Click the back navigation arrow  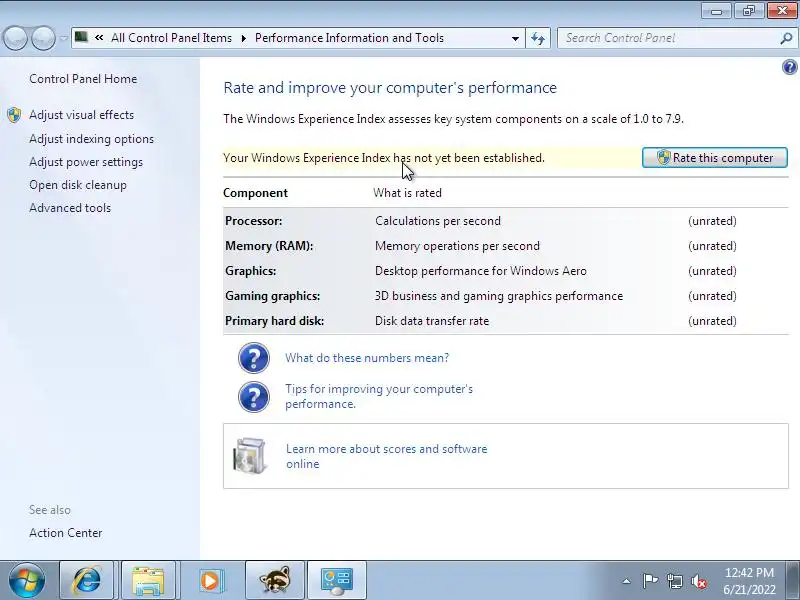coord(15,38)
